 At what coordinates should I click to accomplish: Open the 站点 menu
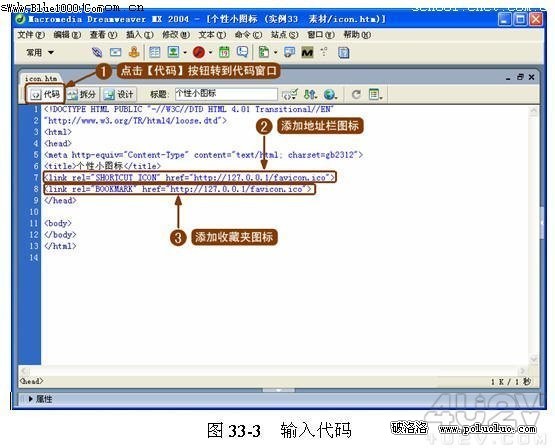285,35
